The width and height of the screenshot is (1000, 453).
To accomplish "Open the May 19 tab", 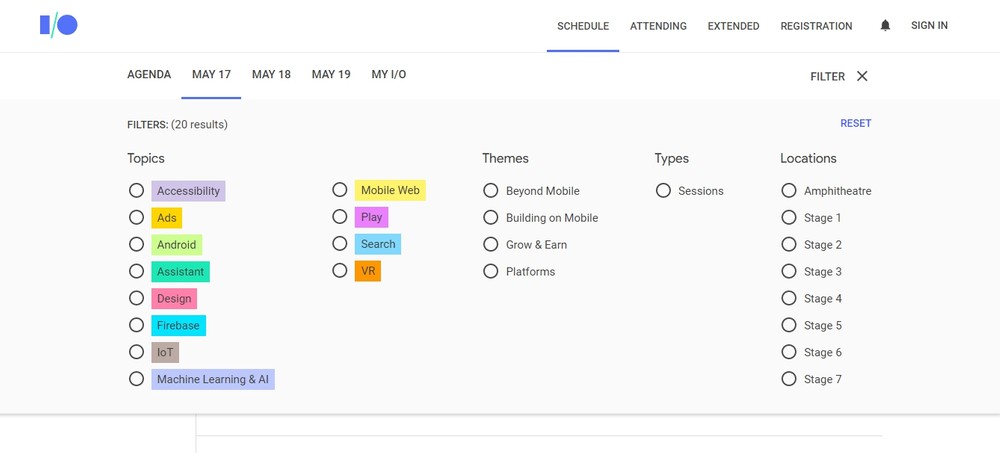I will 331,75.
